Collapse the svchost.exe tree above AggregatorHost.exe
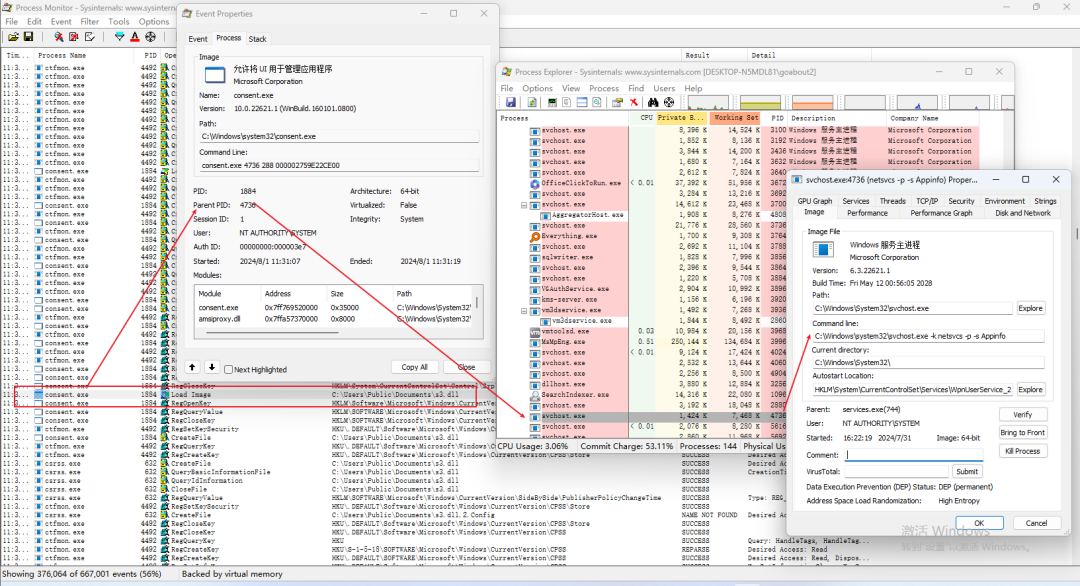1080x586 pixels. 524,205
